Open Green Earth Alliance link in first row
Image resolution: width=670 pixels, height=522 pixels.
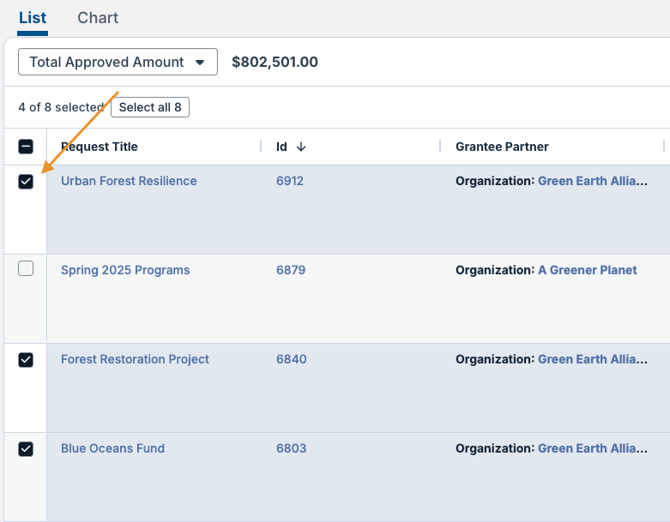point(592,181)
